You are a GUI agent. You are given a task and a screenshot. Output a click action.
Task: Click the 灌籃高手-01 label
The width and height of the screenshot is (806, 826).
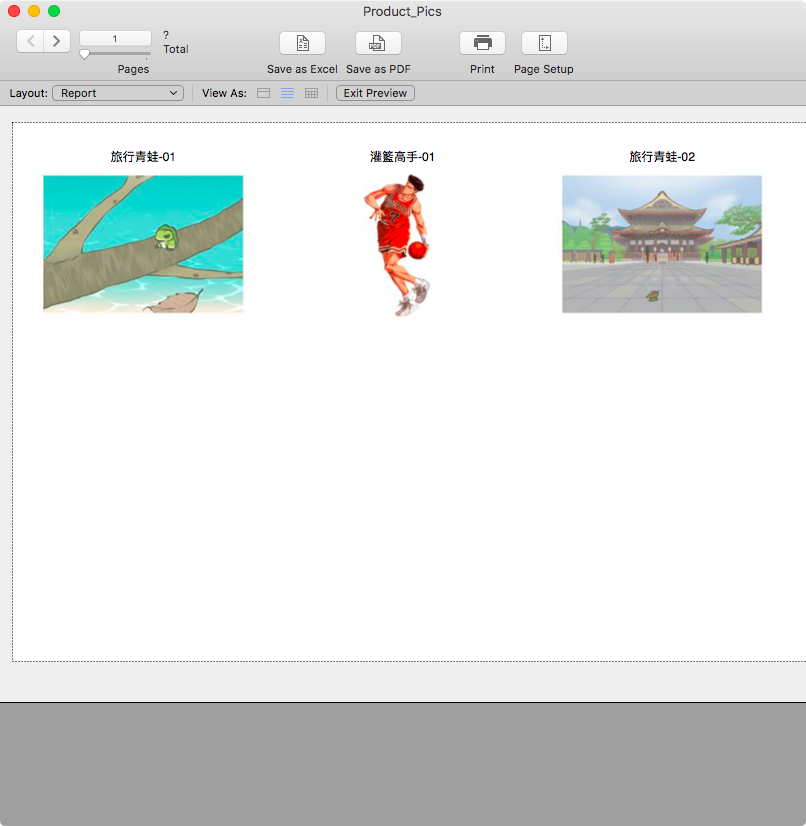(402, 157)
